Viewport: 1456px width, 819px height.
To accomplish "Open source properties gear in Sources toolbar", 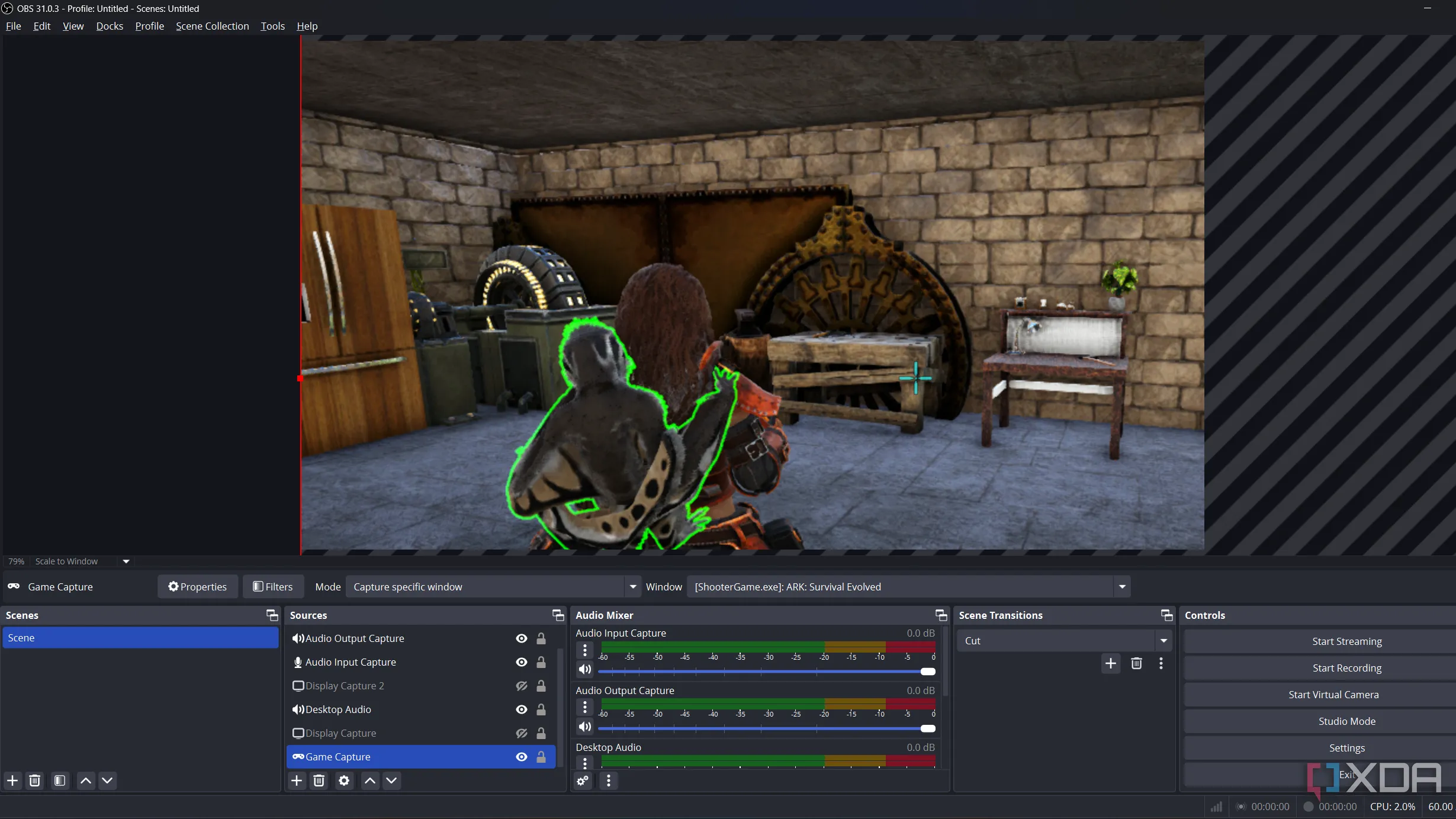I will pos(344,781).
